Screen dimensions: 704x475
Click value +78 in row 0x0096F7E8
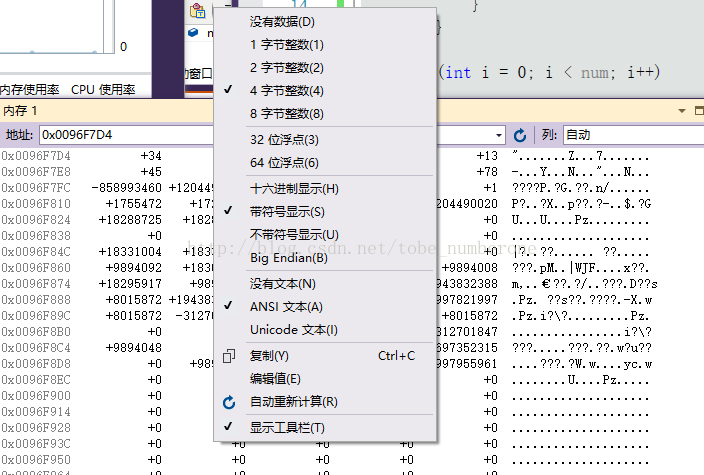point(487,172)
